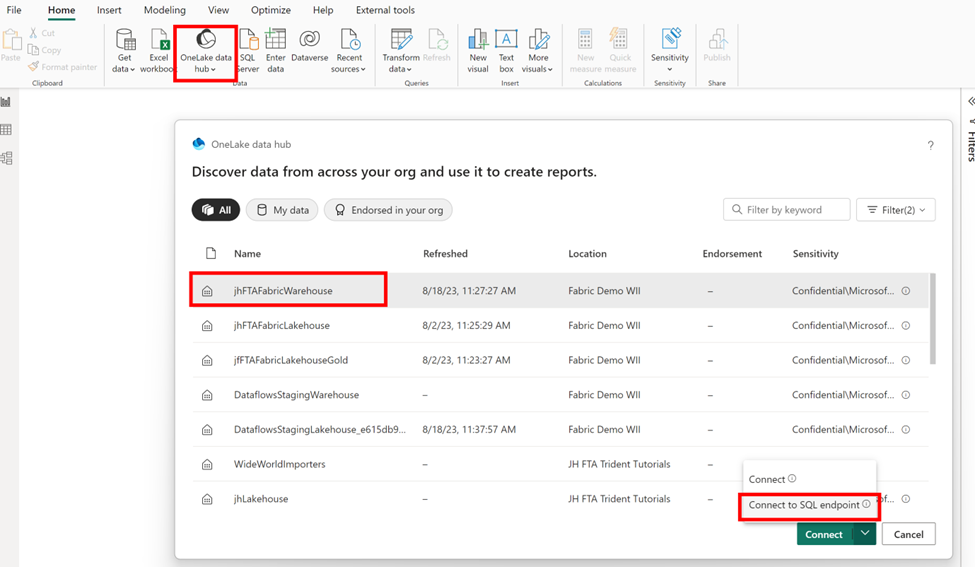Expand the Filter(2) dropdown
The width and height of the screenshot is (975, 567).
coord(895,210)
